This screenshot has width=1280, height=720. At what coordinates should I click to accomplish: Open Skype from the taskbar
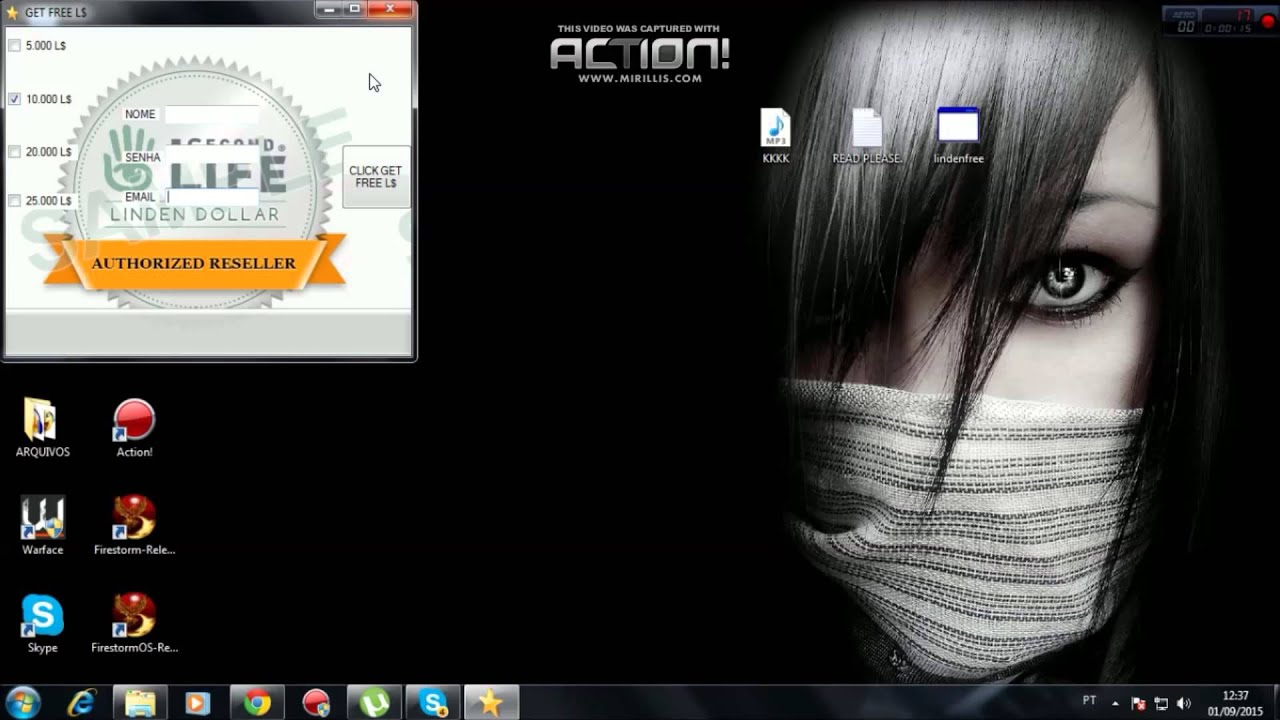pyautogui.click(x=433, y=703)
